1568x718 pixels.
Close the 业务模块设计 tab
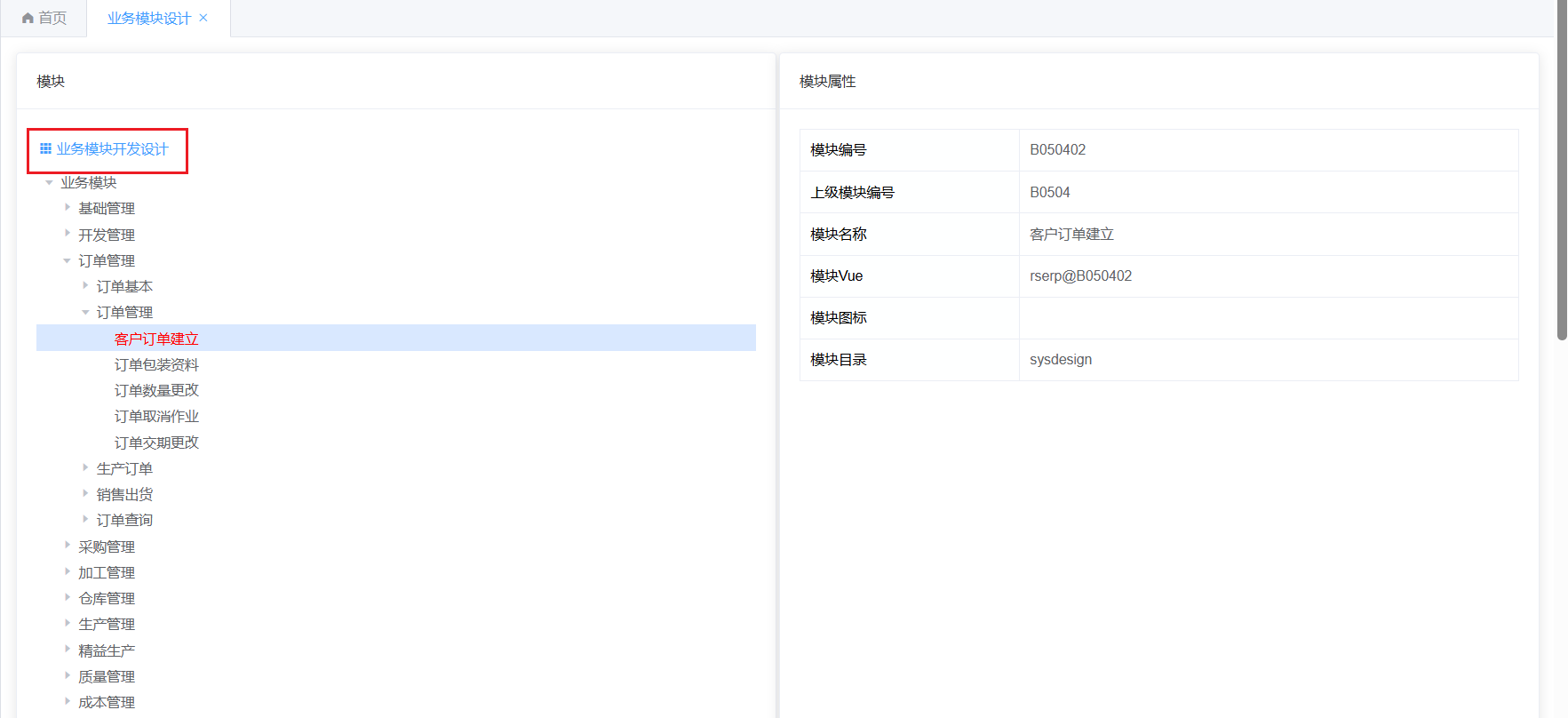click(203, 18)
